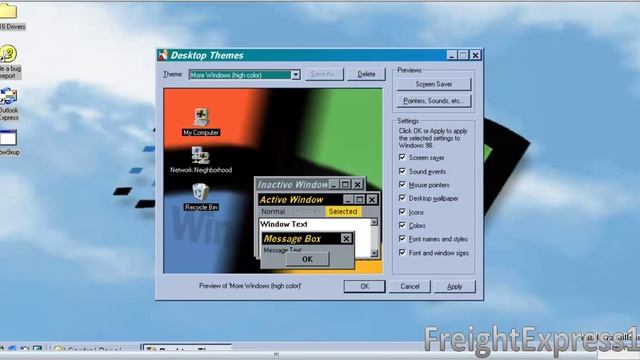Open Pointers, Sounds, etc. preview
The image size is (640, 360).
(433, 101)
